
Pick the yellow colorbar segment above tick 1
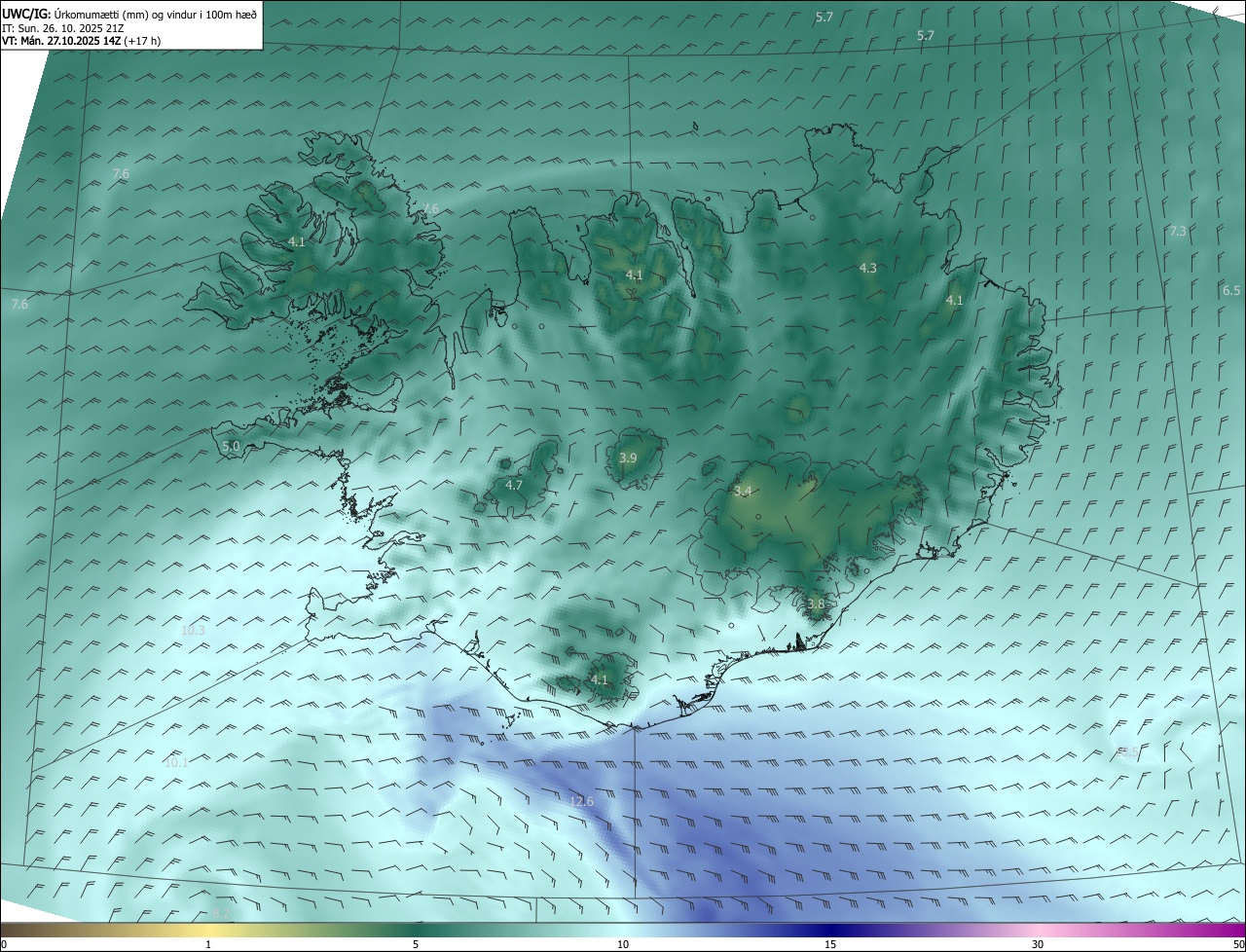[208, 930]
